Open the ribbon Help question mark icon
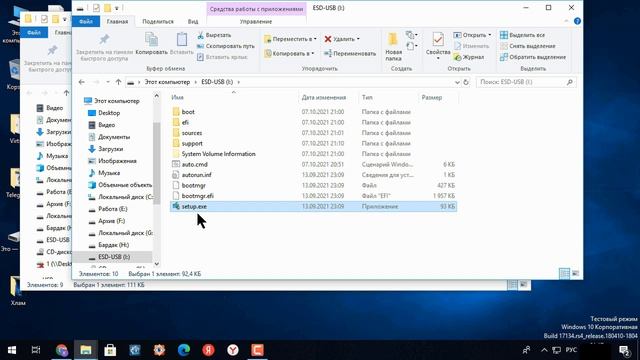 tap(577, 21)
